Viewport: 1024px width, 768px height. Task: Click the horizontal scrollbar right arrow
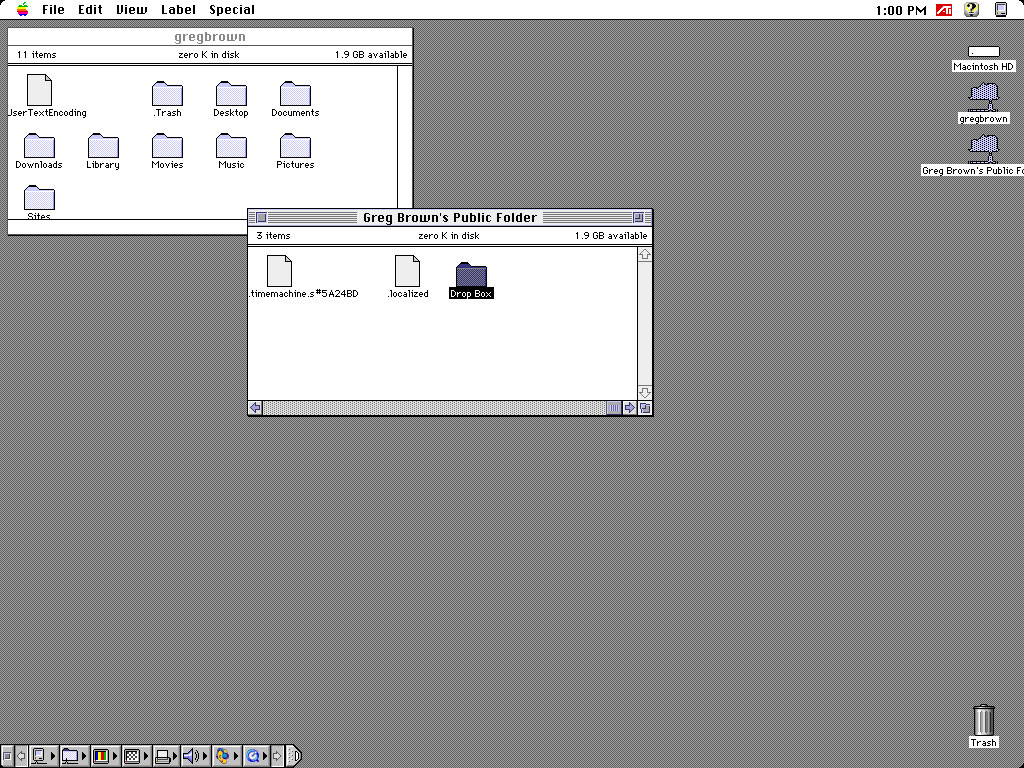pos(630,408)
